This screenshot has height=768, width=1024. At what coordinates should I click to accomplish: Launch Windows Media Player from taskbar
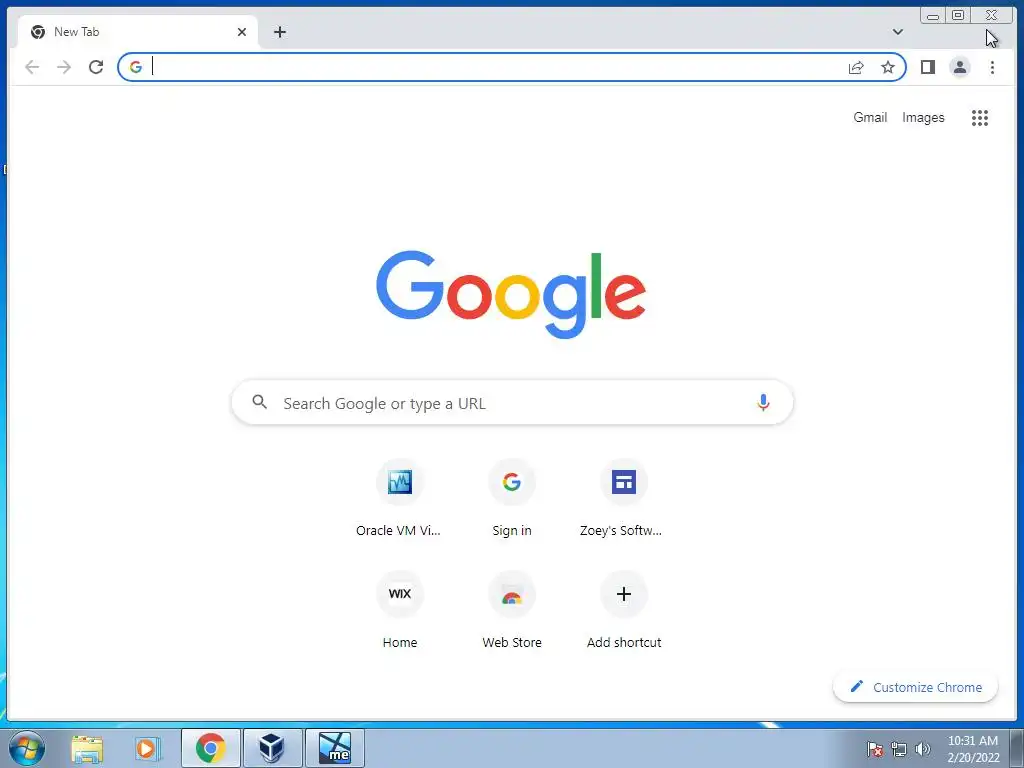coord(148,749)
